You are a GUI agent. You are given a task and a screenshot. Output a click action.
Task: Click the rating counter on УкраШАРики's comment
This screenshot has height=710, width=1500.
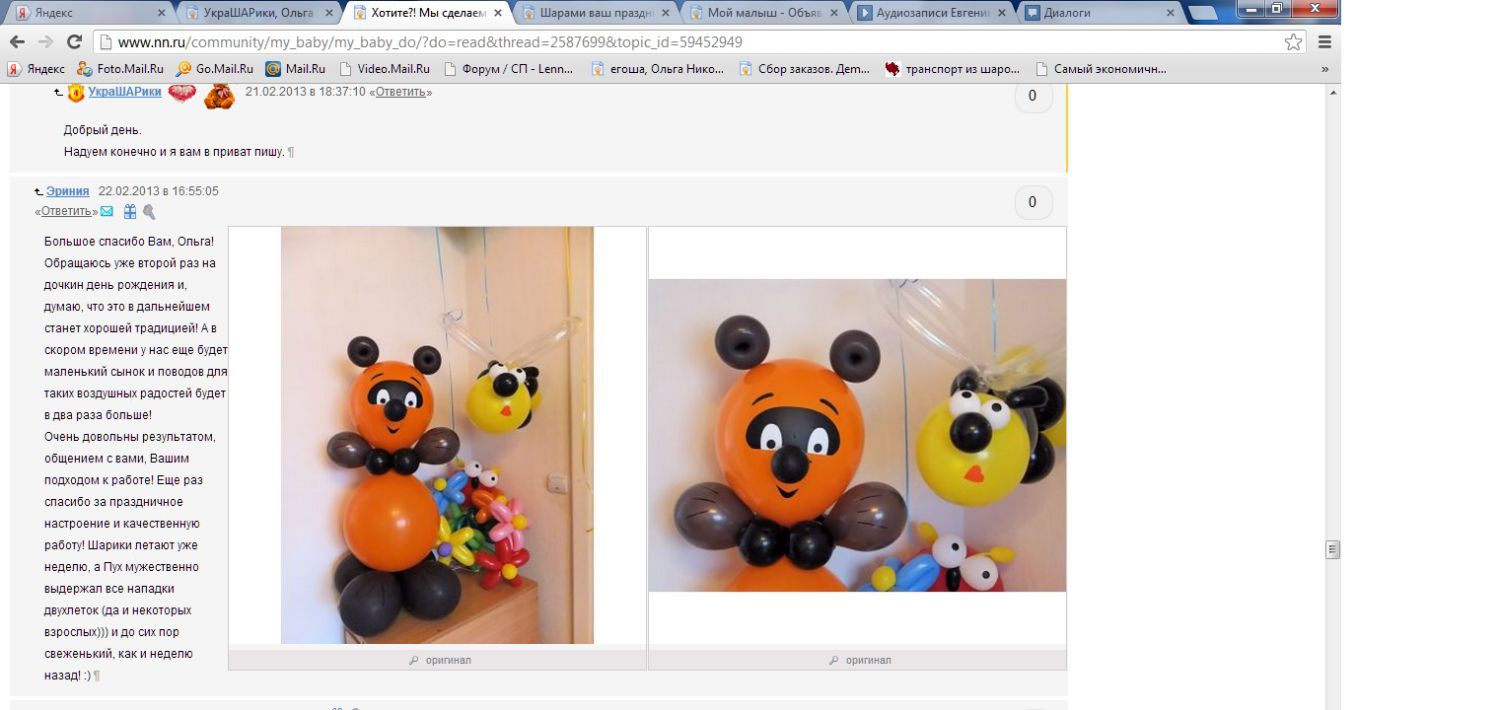click(1033, 96)
